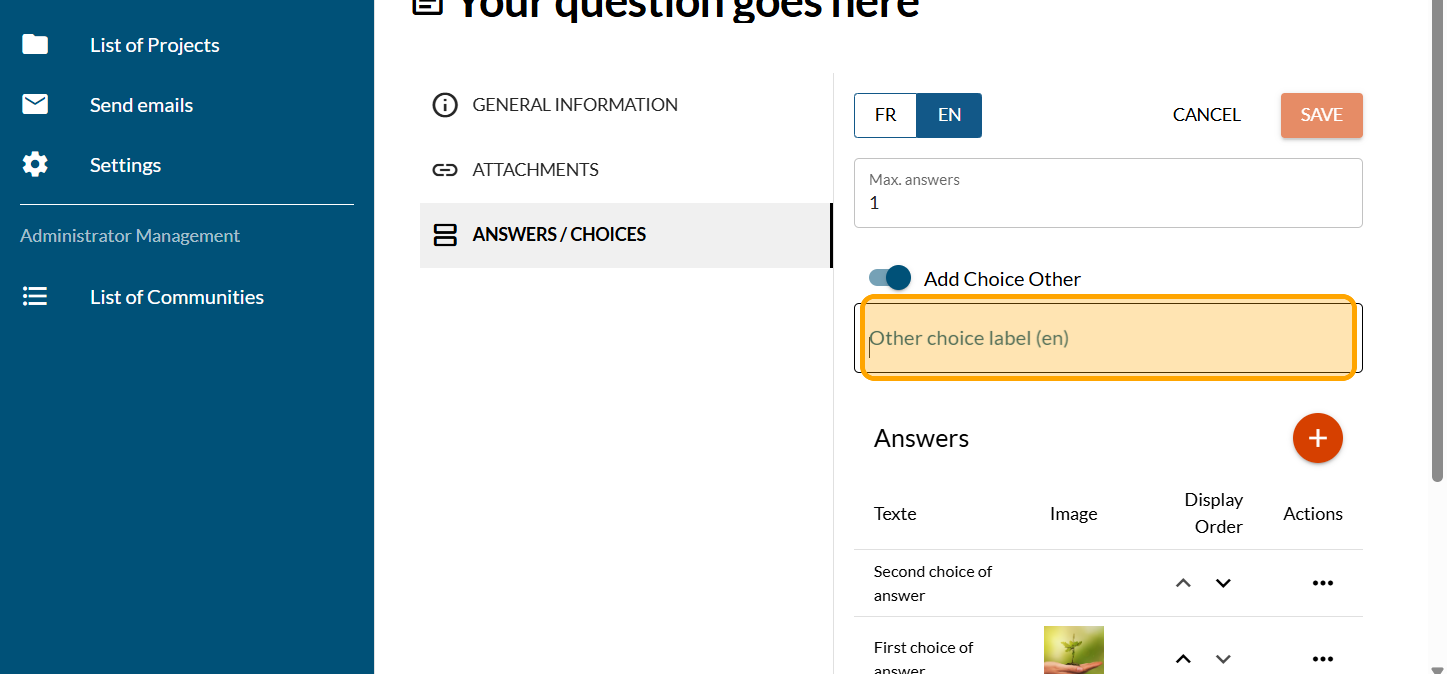1447x674 pixels.
Task: Click the envelope icon for Send emails
Action: [35, 105]
